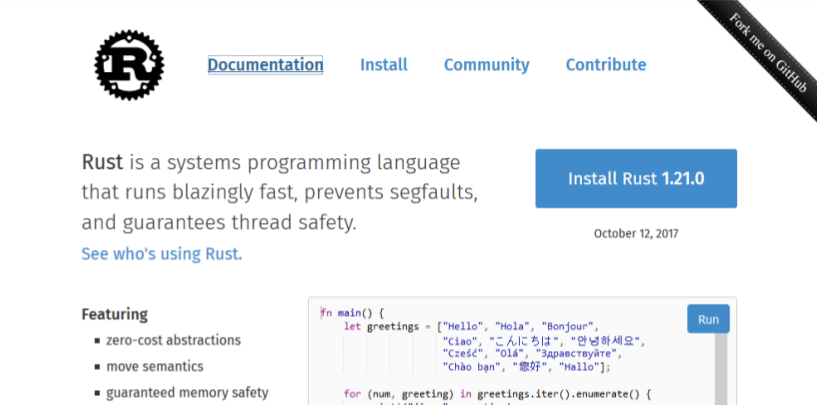This screenshot has height=405, width=817.
Task: Follow the See who's using Rust link
Action: (162, 254)
